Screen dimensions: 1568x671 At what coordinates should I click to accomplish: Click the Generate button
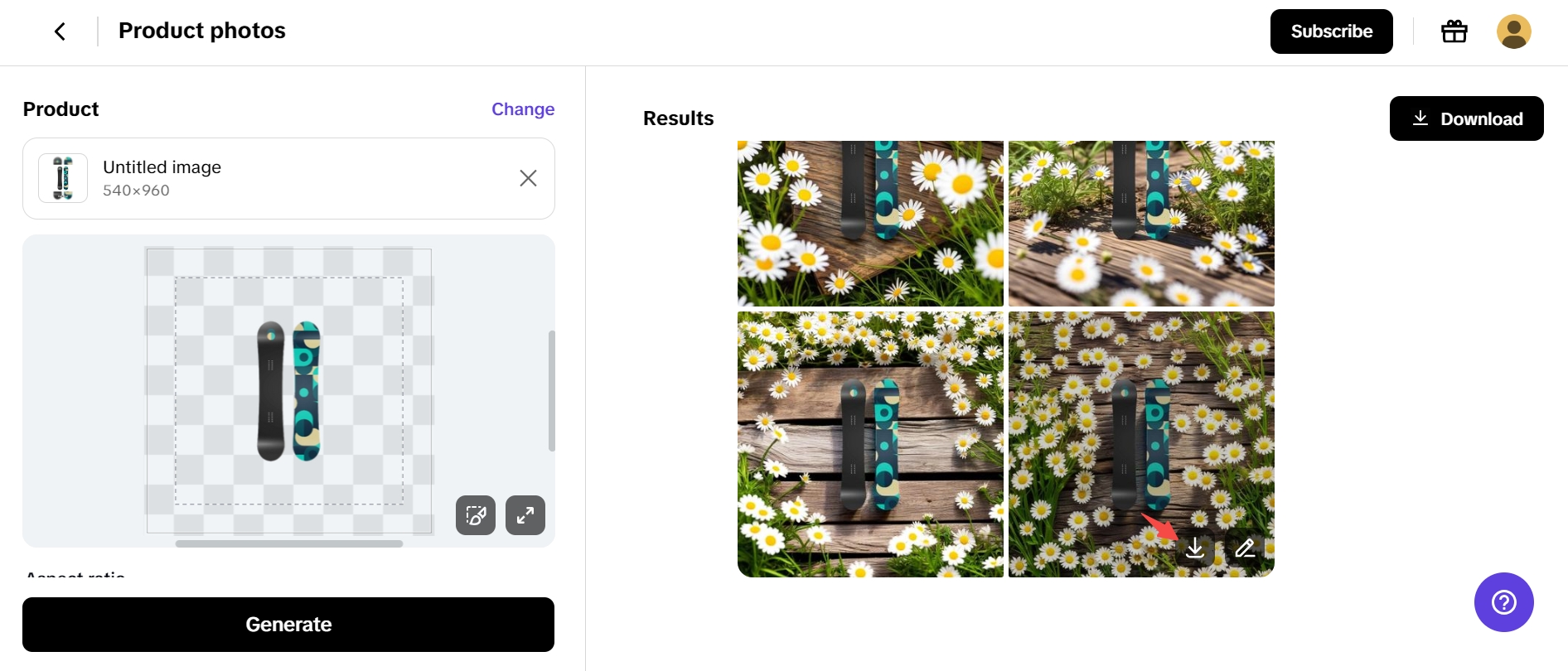[x=288, y=625]
